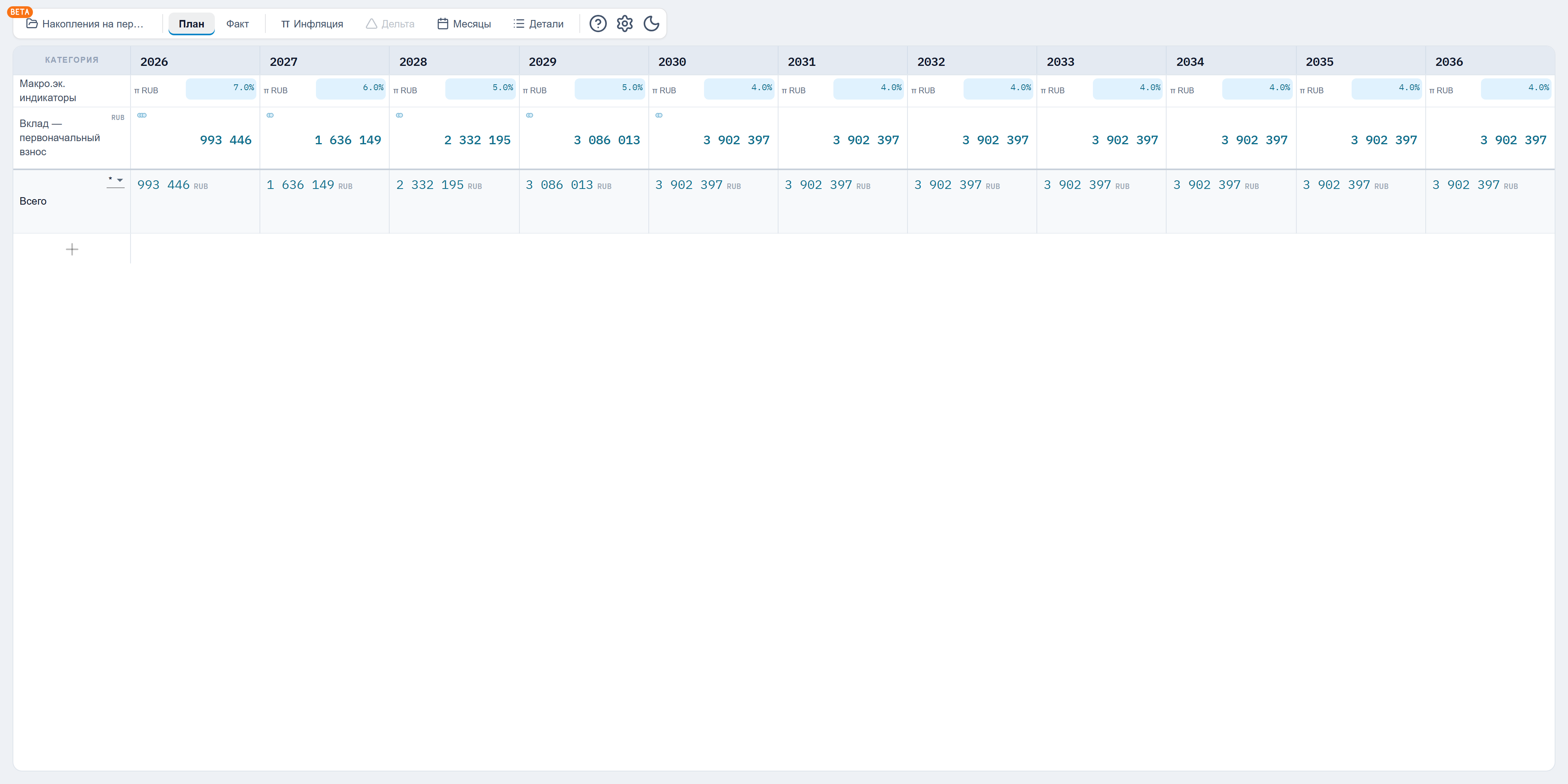Open the Всего row dropdown selector
The image size is (1568, 784).
[116, 181]
